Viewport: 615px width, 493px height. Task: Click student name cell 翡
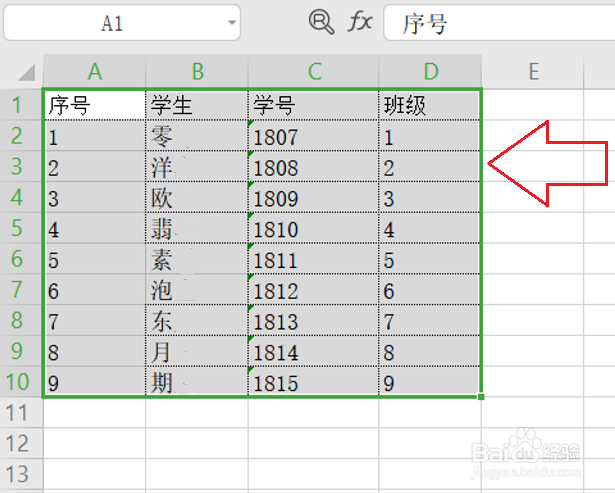pos(197,228)
